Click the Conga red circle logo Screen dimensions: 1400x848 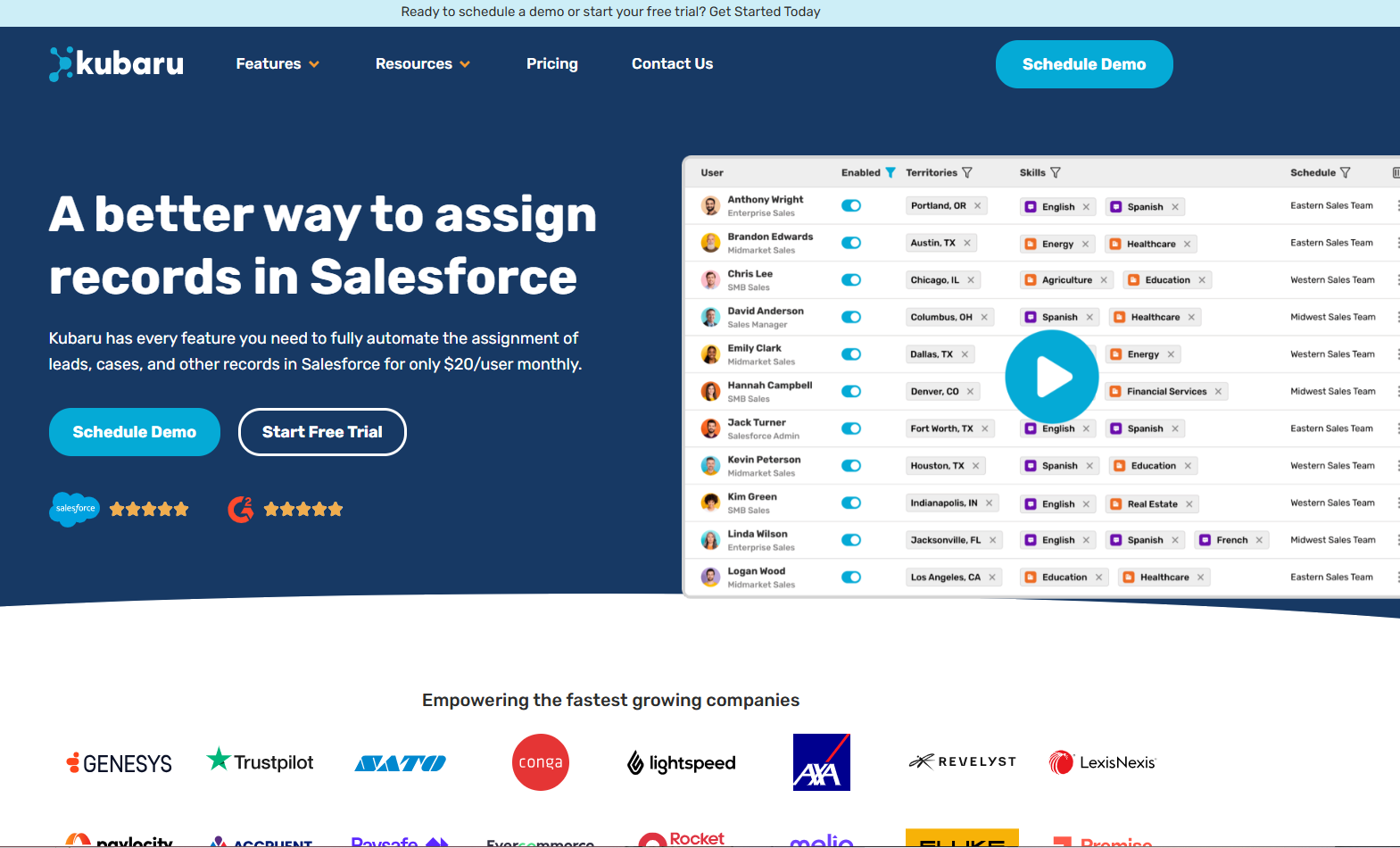541,762
